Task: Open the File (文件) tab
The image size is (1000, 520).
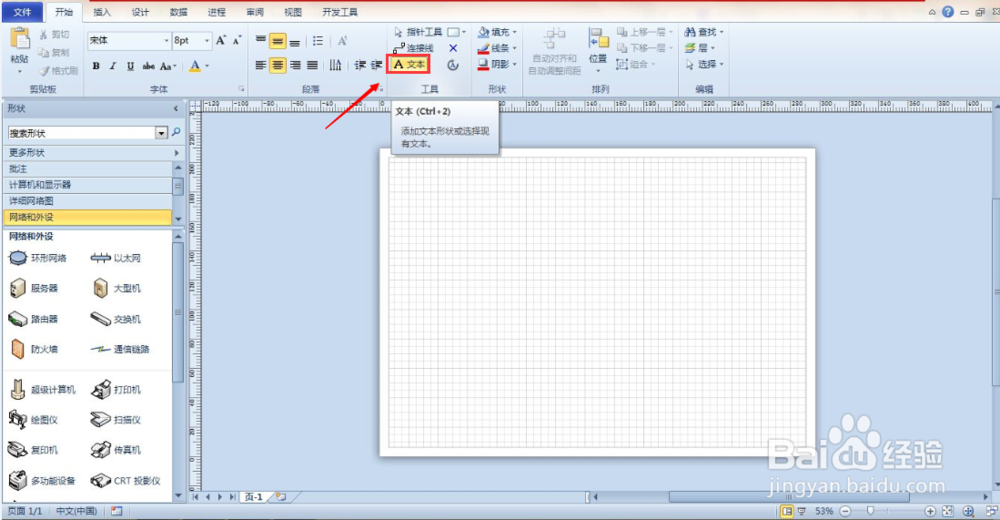Action: pyautogui.click(x=22, y=12)
